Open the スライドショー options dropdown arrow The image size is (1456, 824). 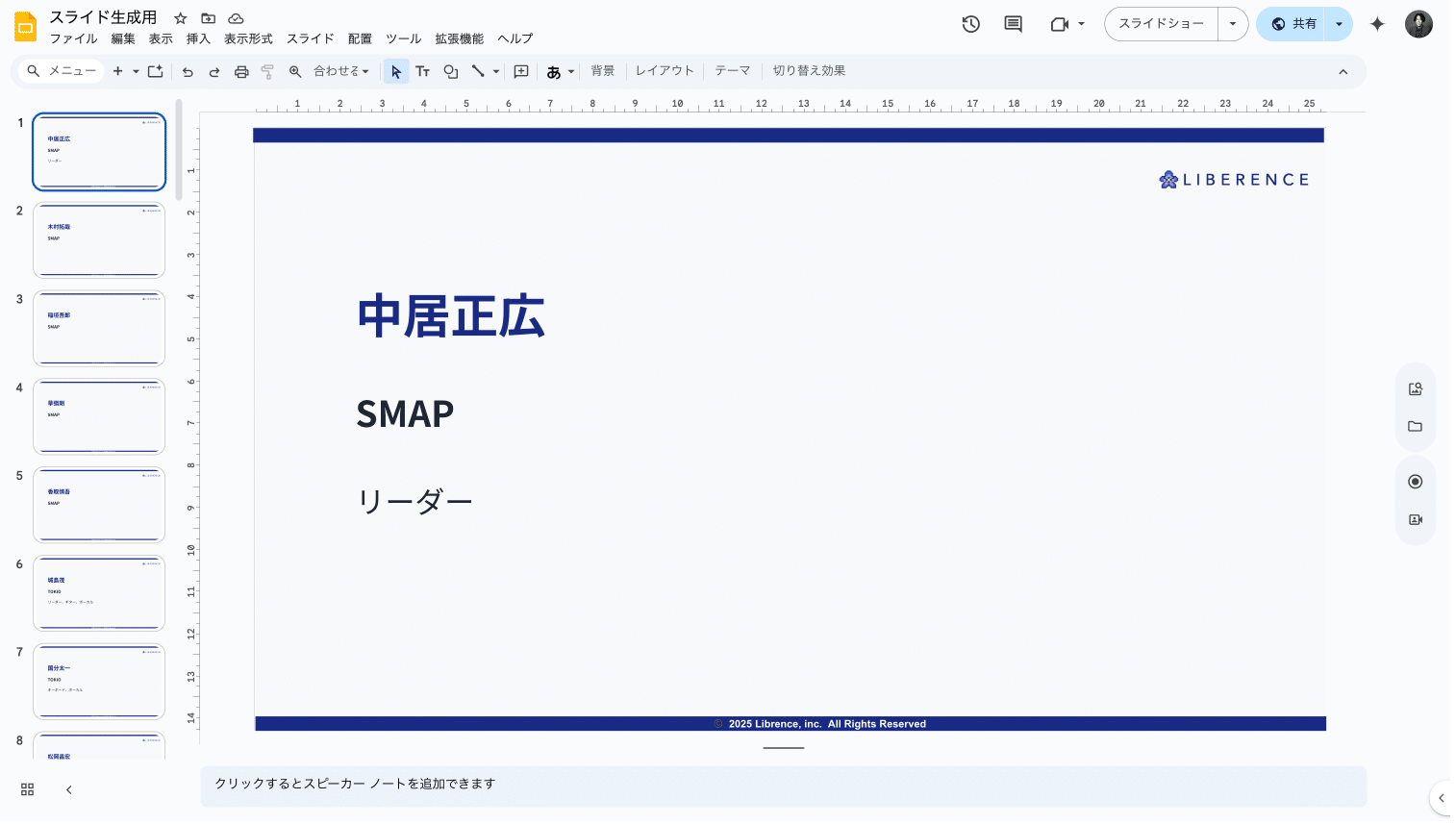(x=1233, y=24)
